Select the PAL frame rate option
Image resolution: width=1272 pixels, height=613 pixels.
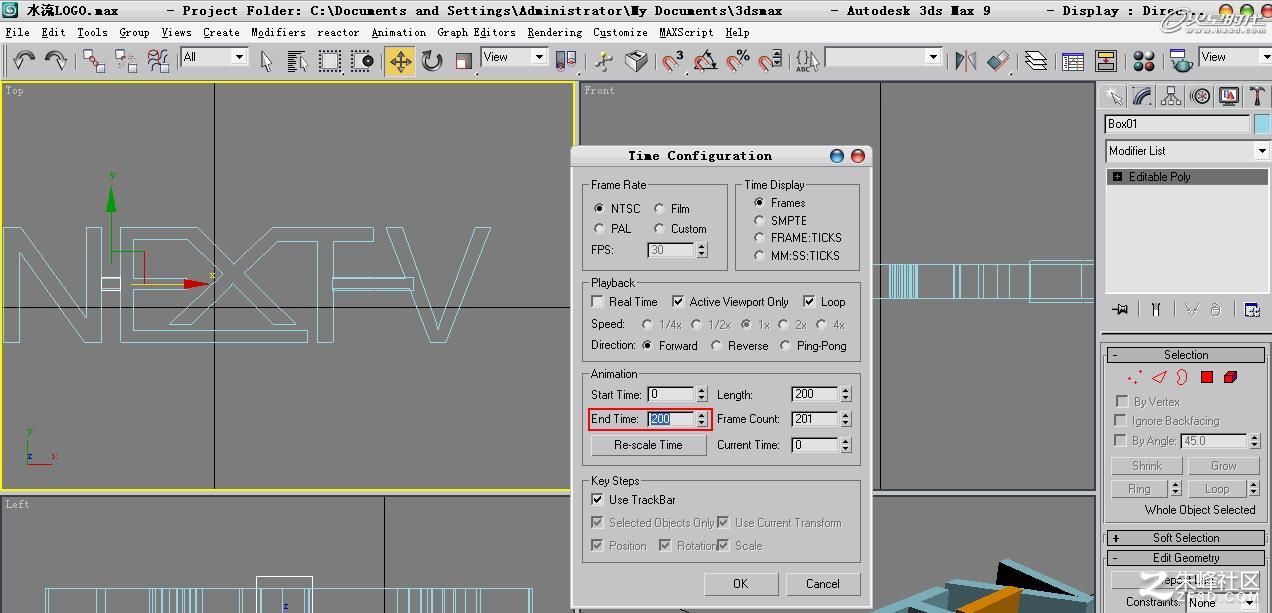614,228
